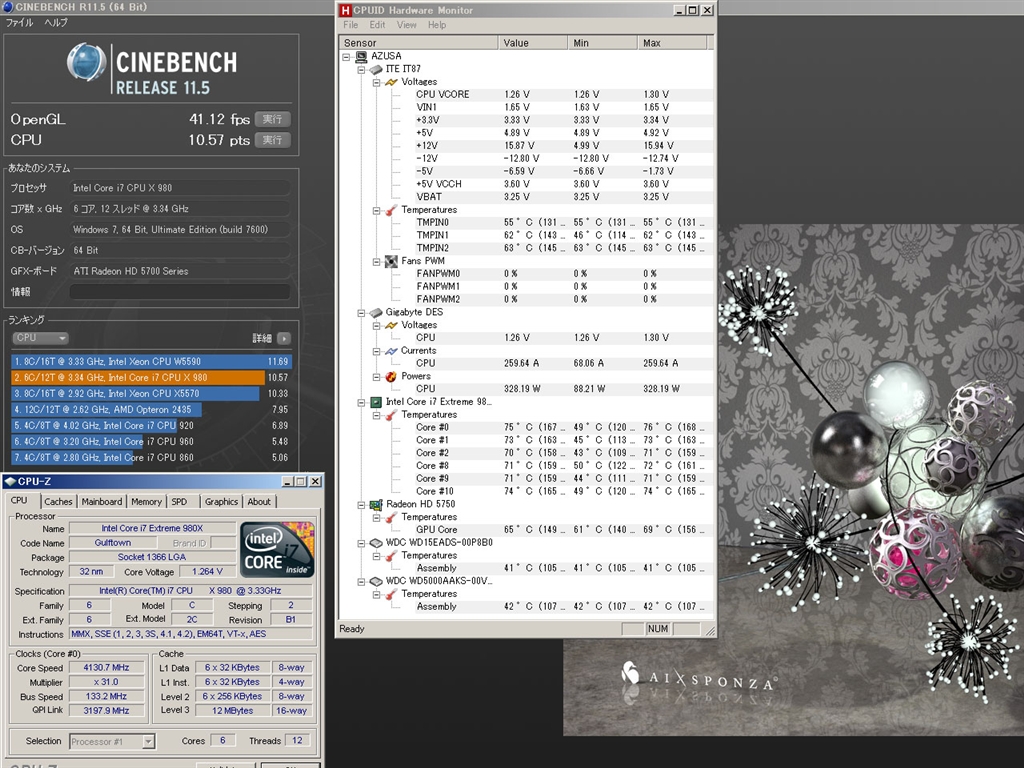Click the Intel Core i7 Extreme chip icon

376,402
